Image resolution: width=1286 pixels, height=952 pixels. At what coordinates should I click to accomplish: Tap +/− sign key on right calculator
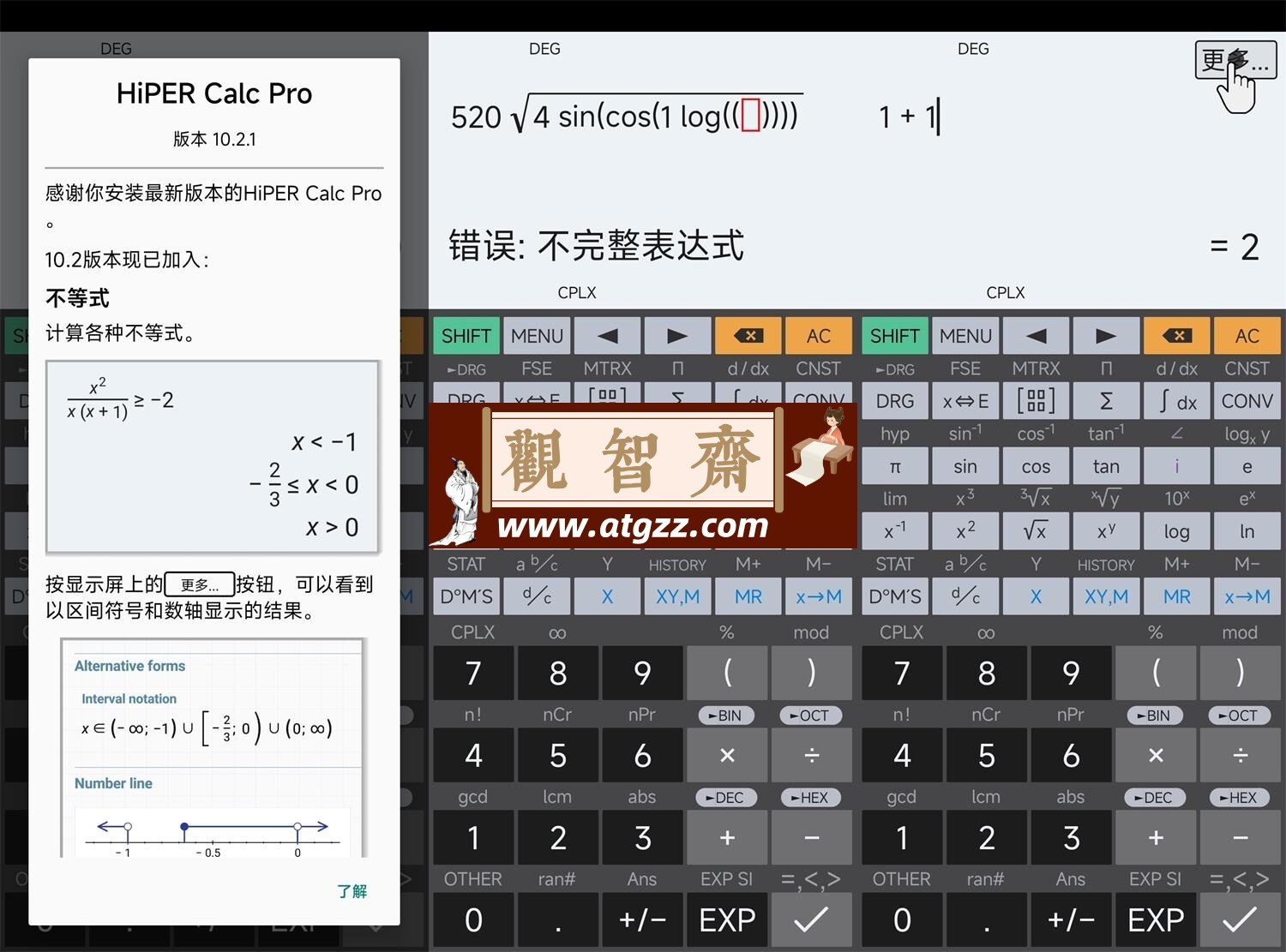click(x=1071, y=920)
